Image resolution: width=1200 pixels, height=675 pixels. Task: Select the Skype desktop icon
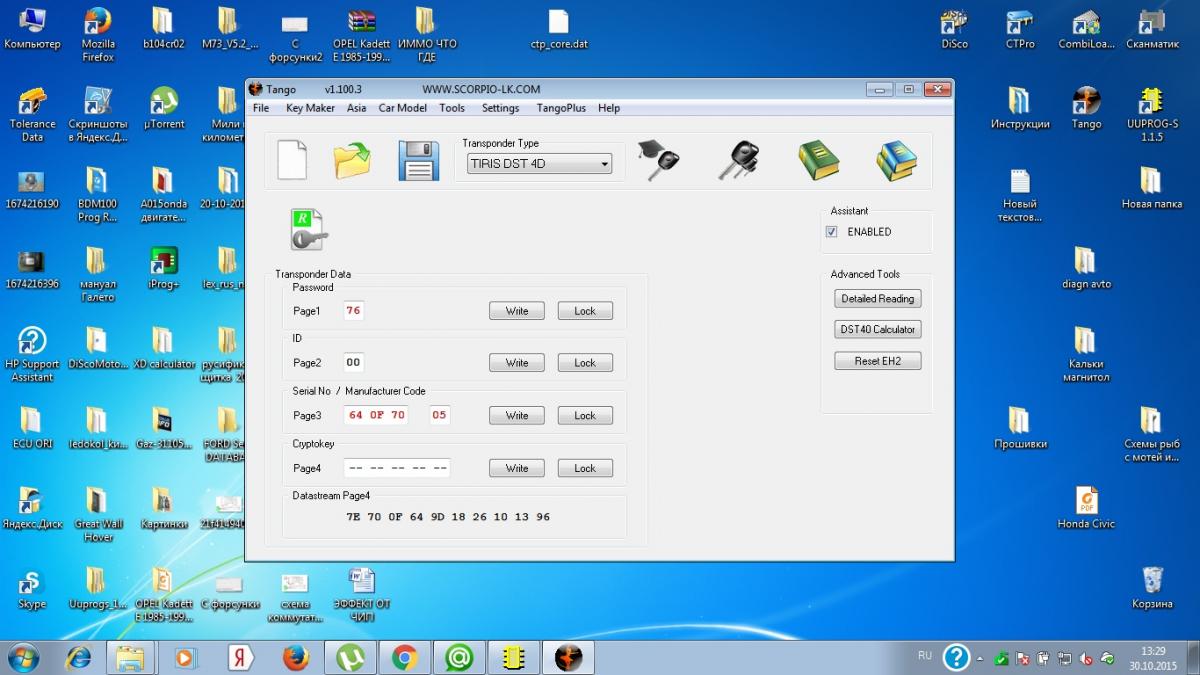(x=32, y=589)
